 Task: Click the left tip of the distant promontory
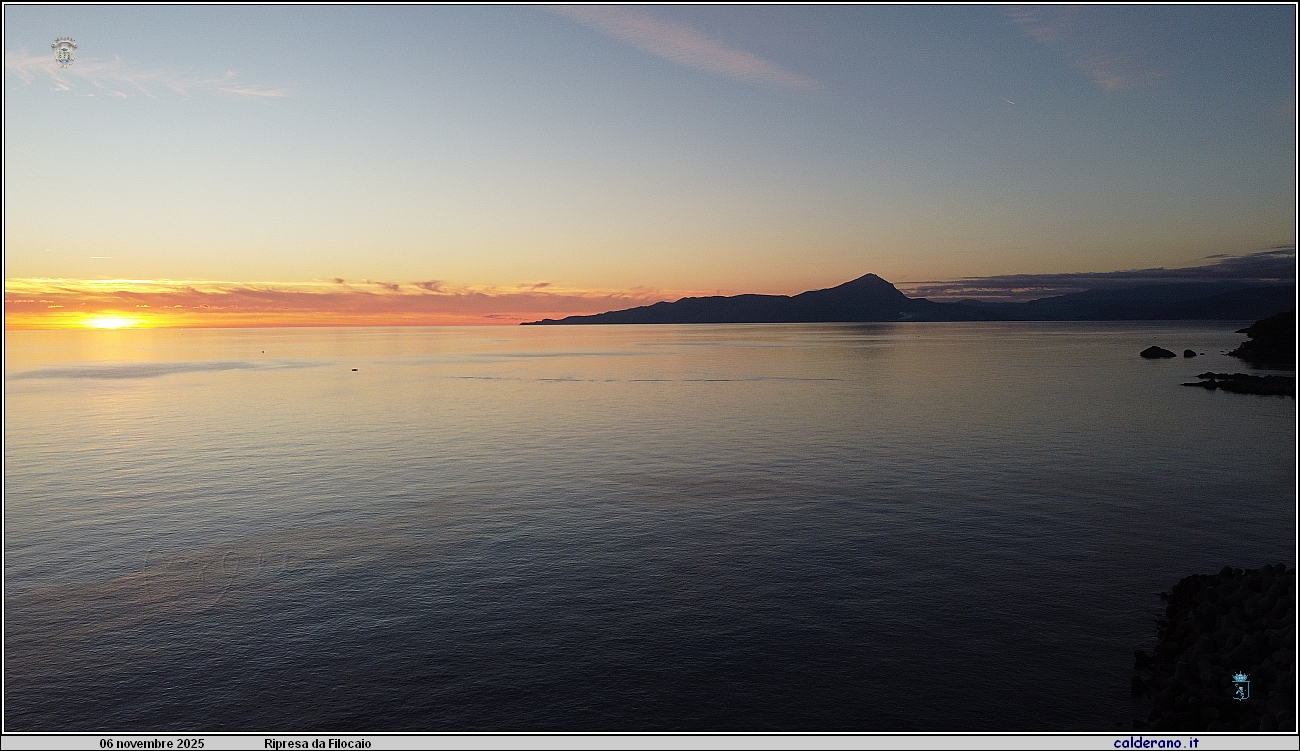[x=528, y=322]
